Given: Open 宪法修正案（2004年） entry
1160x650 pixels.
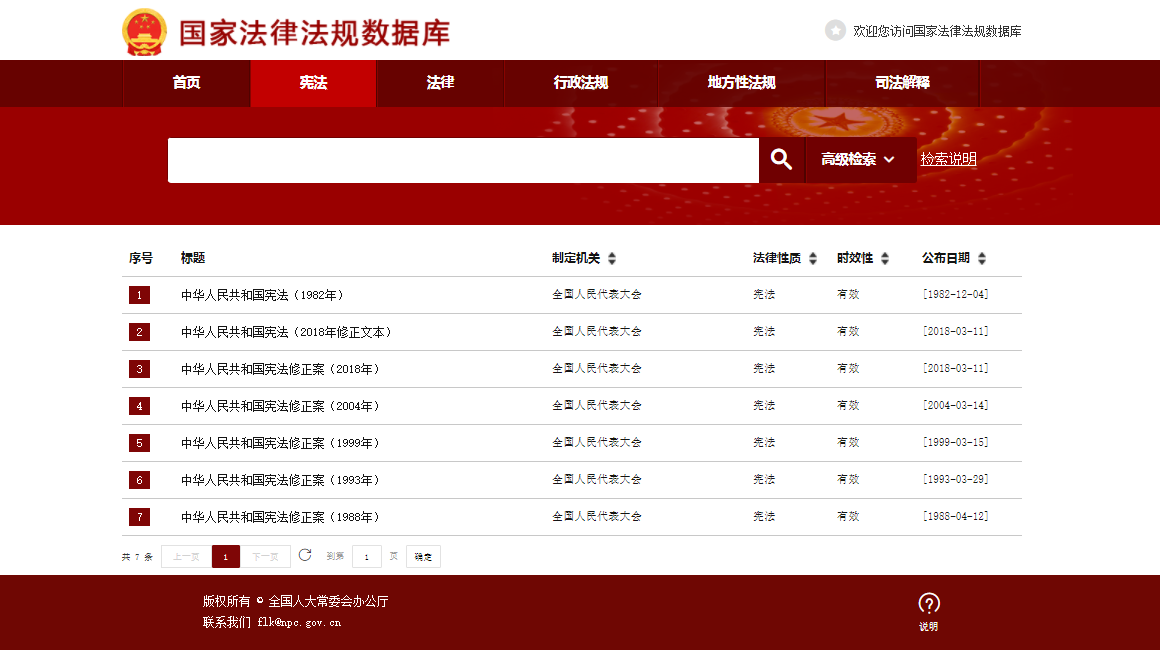Looking at the screenshot, I should 280,406.
